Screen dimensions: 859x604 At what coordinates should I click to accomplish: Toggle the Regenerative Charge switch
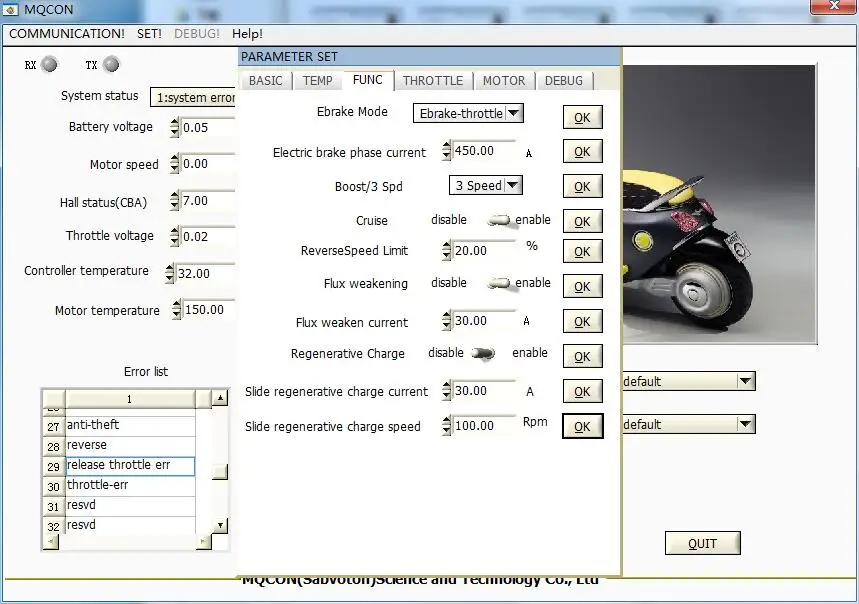(x=484, y=353)
